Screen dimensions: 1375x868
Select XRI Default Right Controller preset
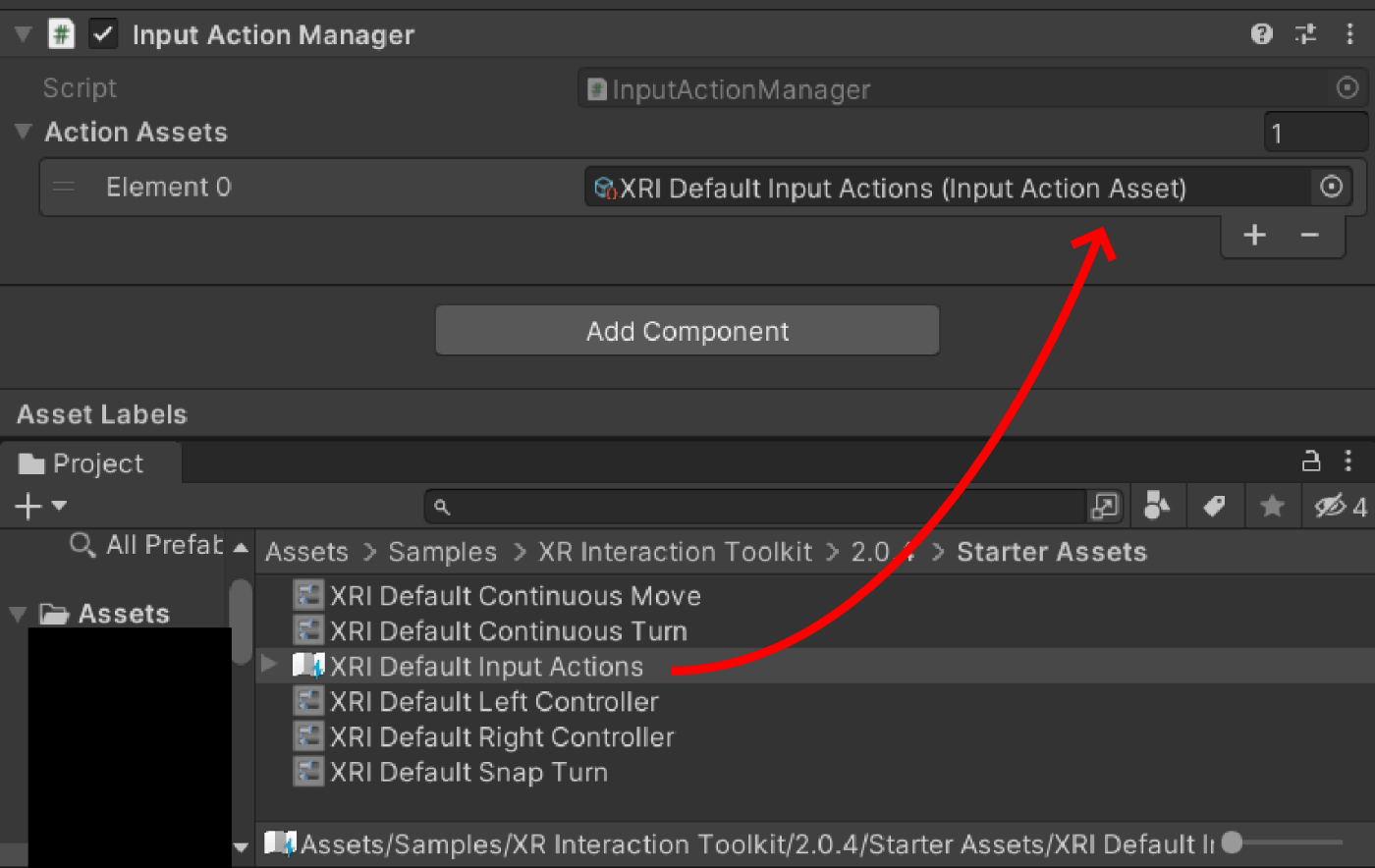pyautogui.click(x=502, y=737)
